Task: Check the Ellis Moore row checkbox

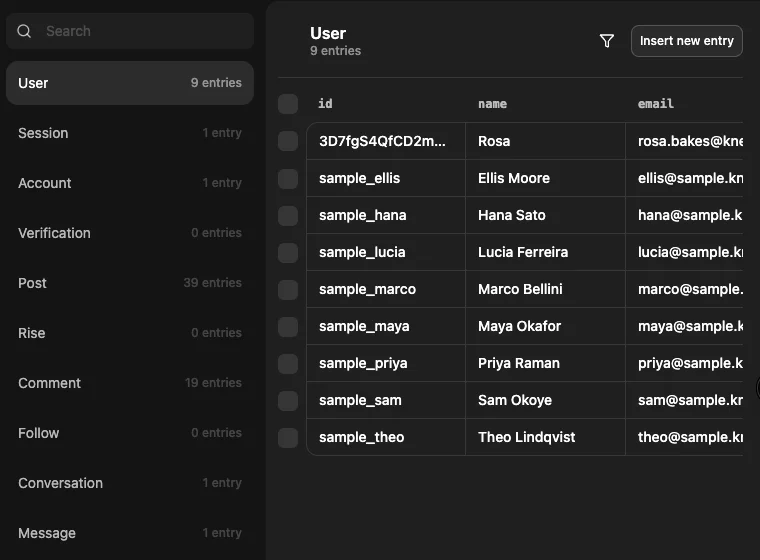Action: click(288, 178)
